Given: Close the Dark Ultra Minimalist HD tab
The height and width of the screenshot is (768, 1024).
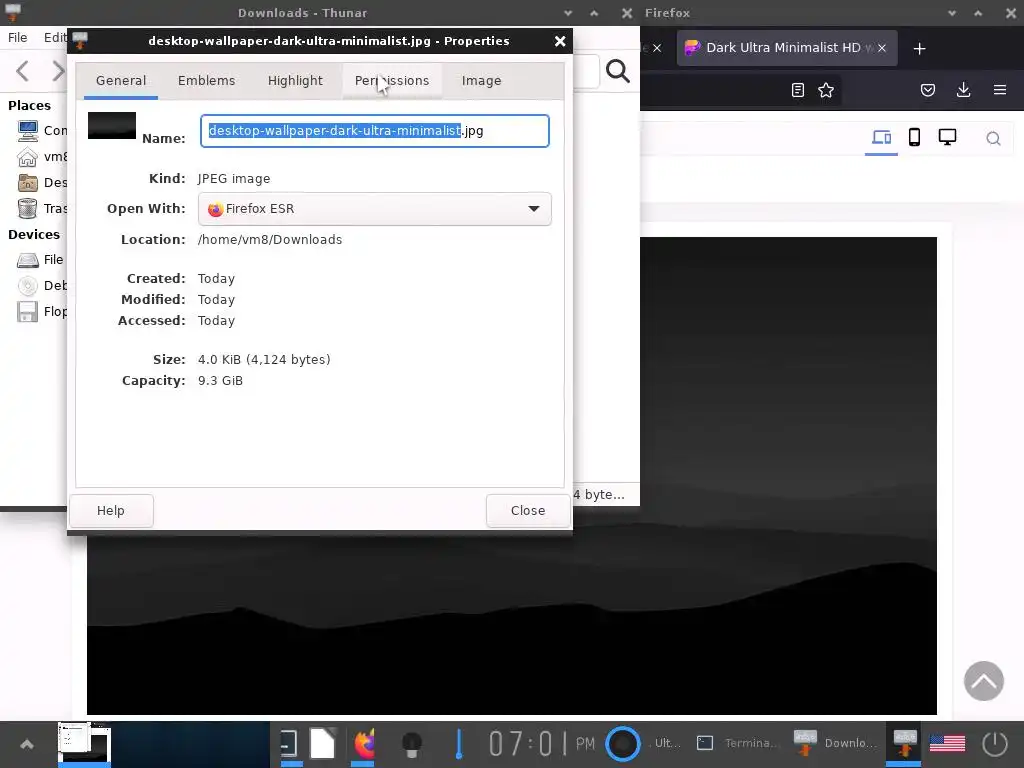Looking at the screenshot, I should click(x=882, y=48).
